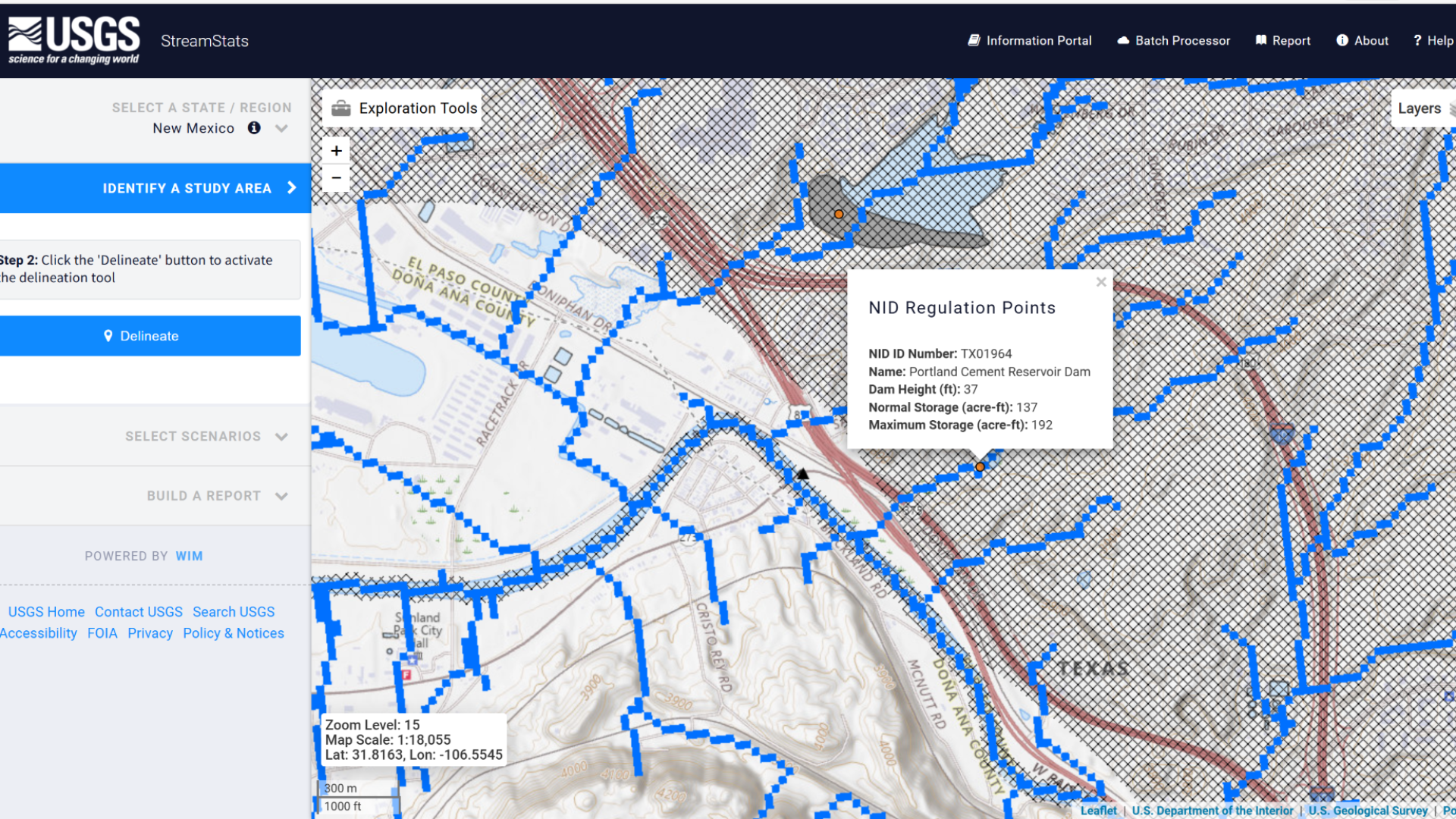Viewport: 1456px width, 819px height.
Task: Follow the Contact USGS link
Action: (x=139, y=612)
